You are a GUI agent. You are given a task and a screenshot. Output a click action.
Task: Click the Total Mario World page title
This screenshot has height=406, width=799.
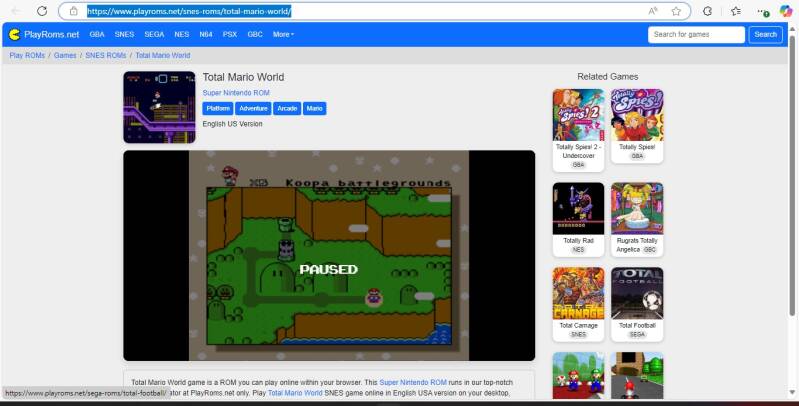click(243, 77)
